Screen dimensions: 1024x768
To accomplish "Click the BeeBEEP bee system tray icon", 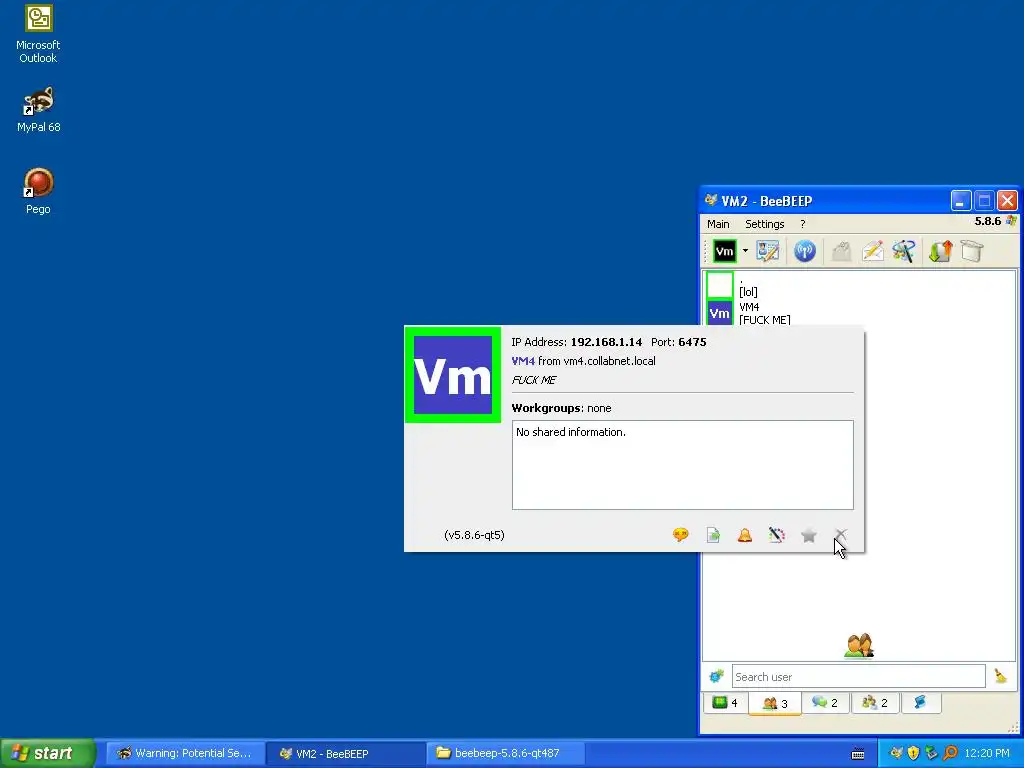I will [896, 753].
